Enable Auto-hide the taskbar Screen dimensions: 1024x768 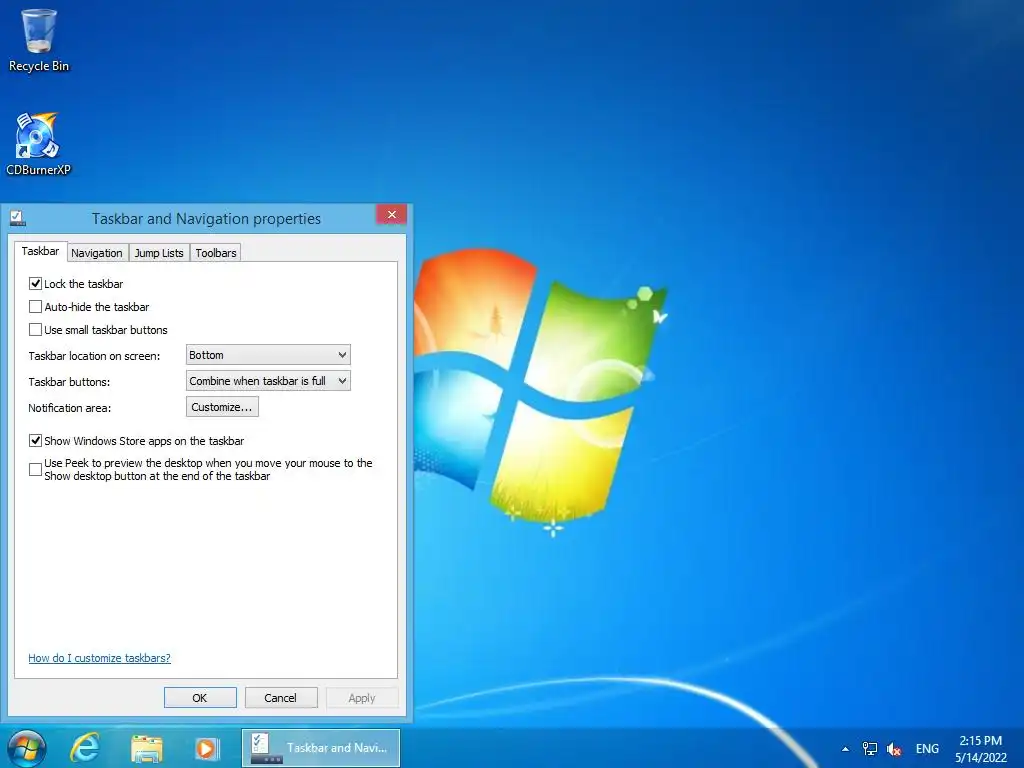click(35, 306)
